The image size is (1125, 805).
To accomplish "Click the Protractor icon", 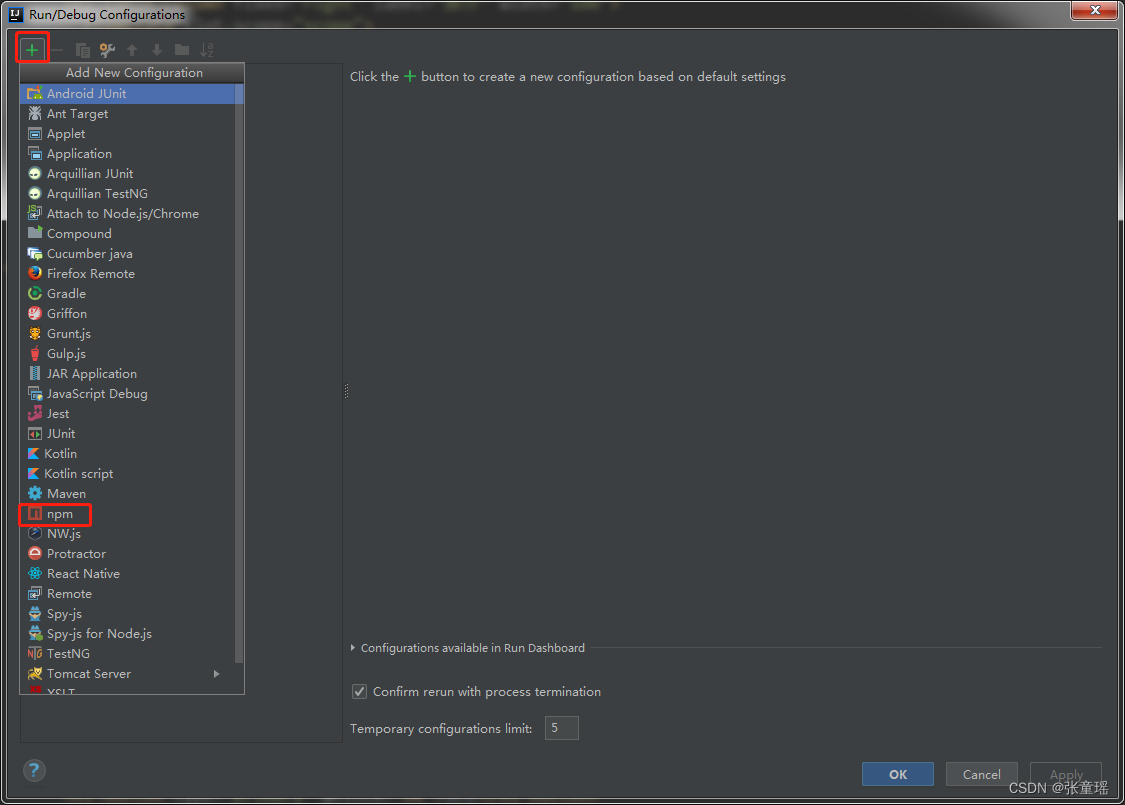I will coord(34,554).
